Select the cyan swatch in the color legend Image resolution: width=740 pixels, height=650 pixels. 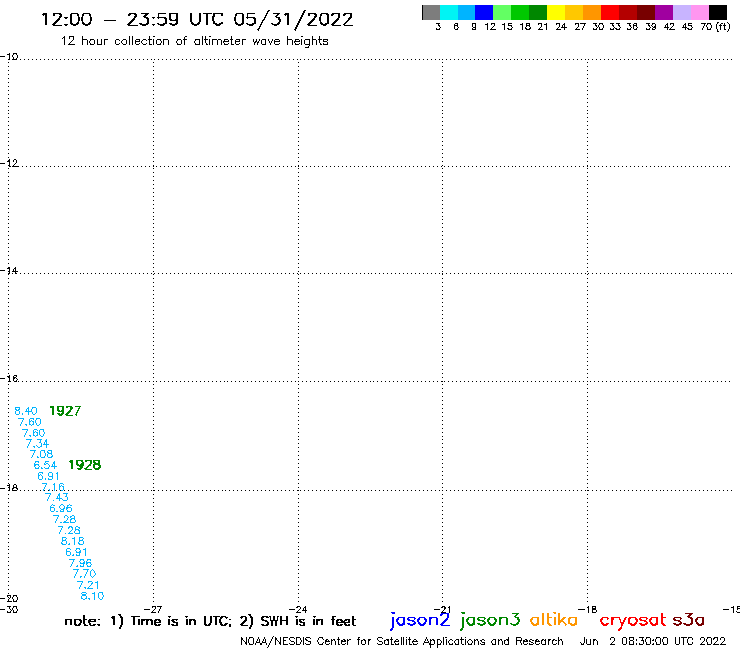point(449,12)
